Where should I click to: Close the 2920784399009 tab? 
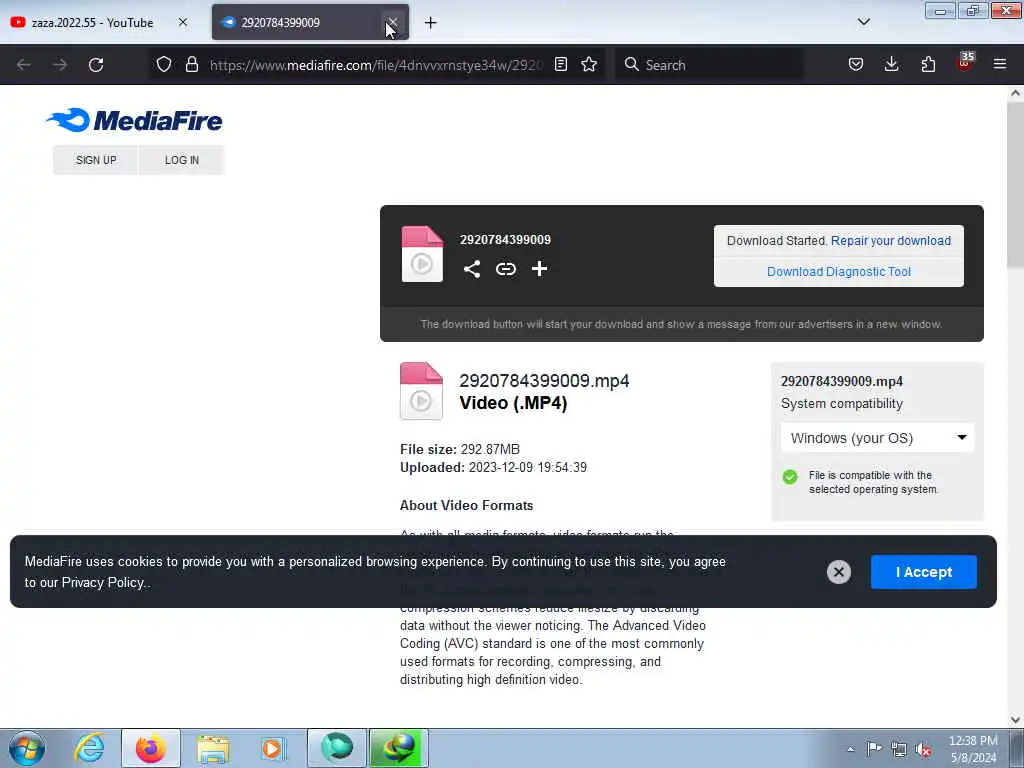click(x=392, y=22)
